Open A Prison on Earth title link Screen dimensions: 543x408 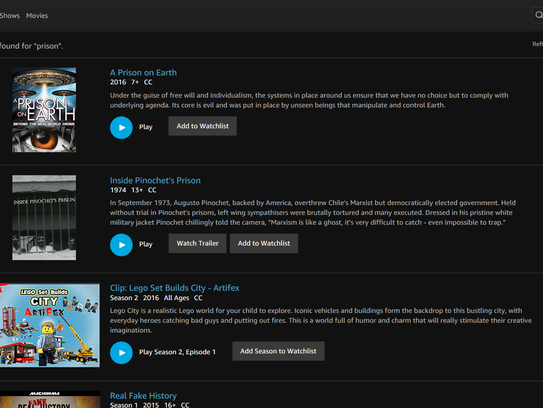click(143, 73)
